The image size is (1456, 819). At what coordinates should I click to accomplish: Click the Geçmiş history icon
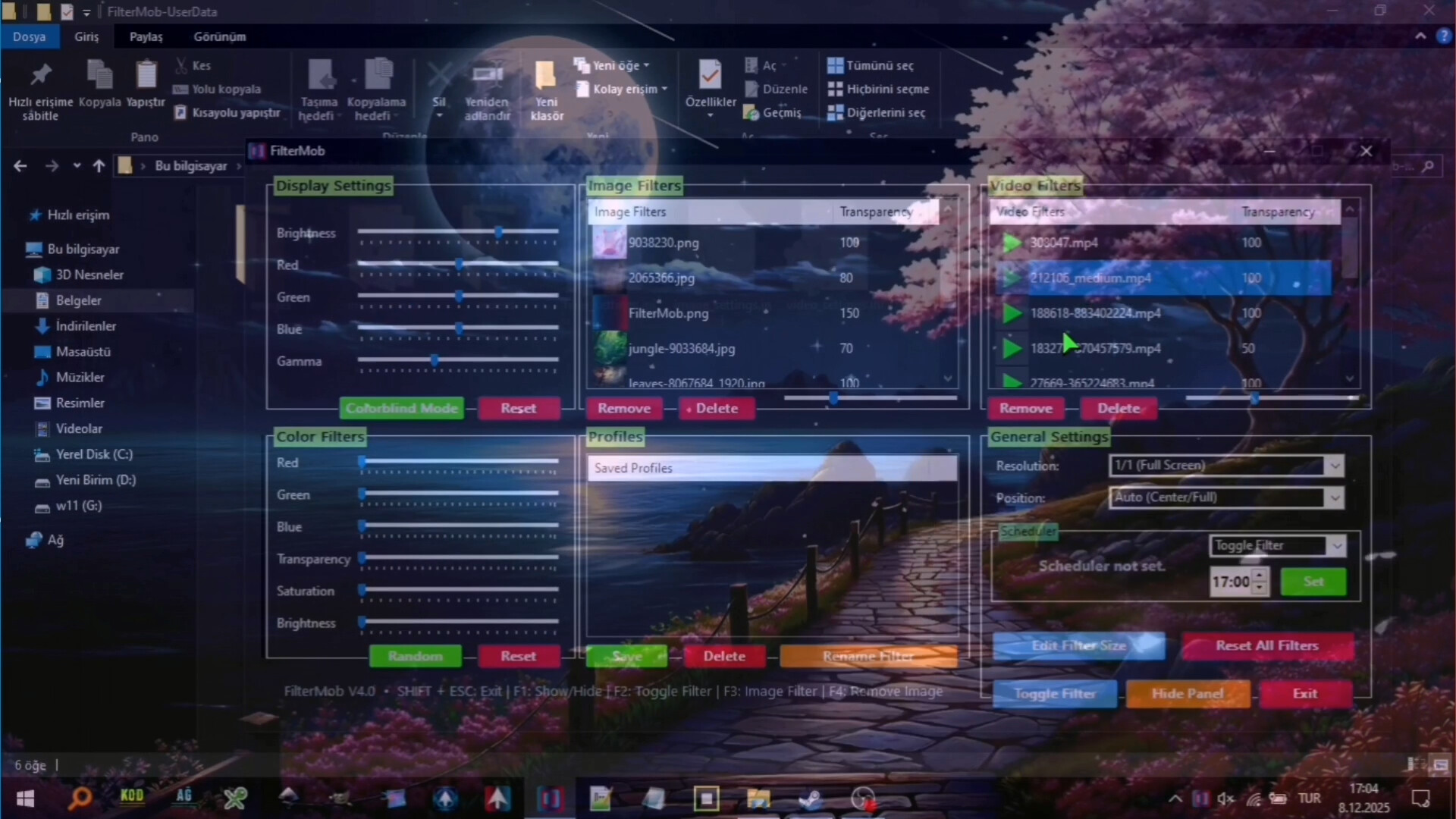tap(752, 112)
